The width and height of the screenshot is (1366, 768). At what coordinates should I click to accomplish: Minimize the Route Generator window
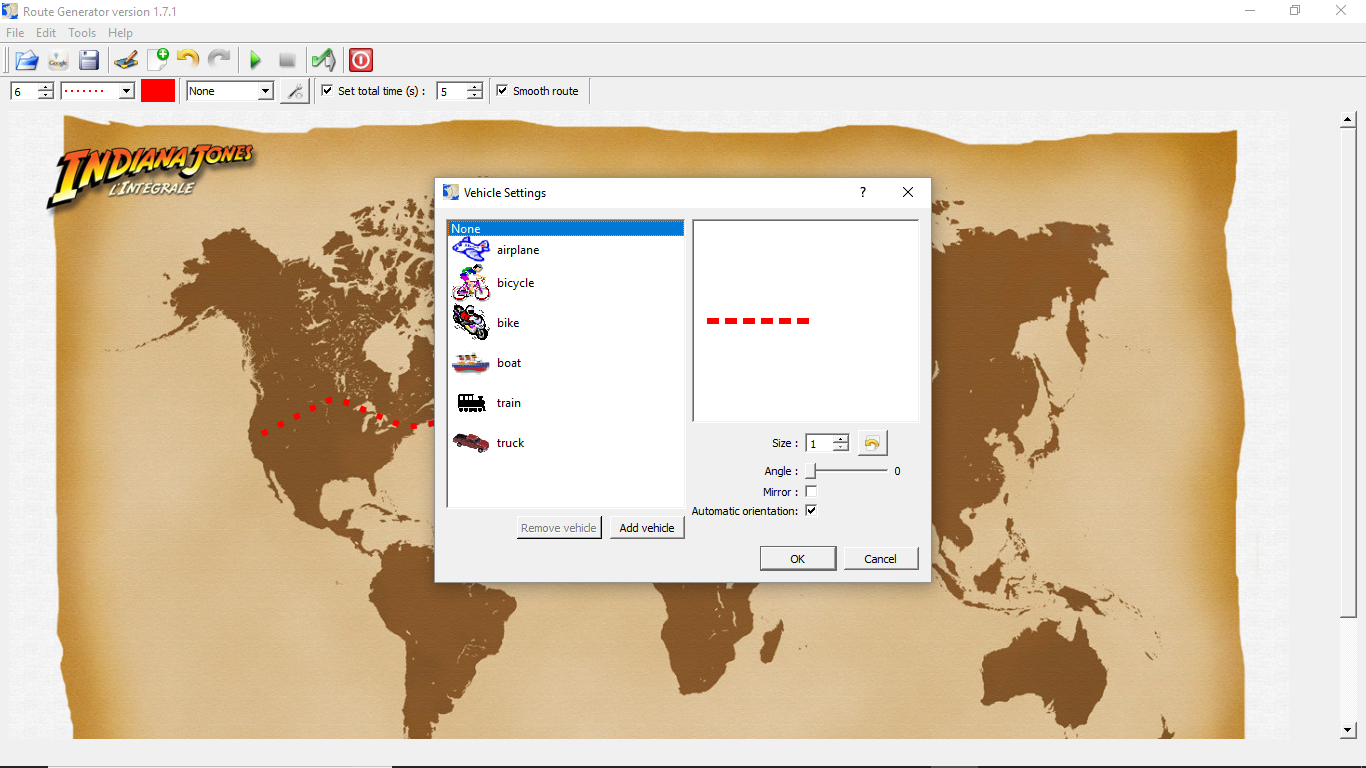[x=1250, y=11]
